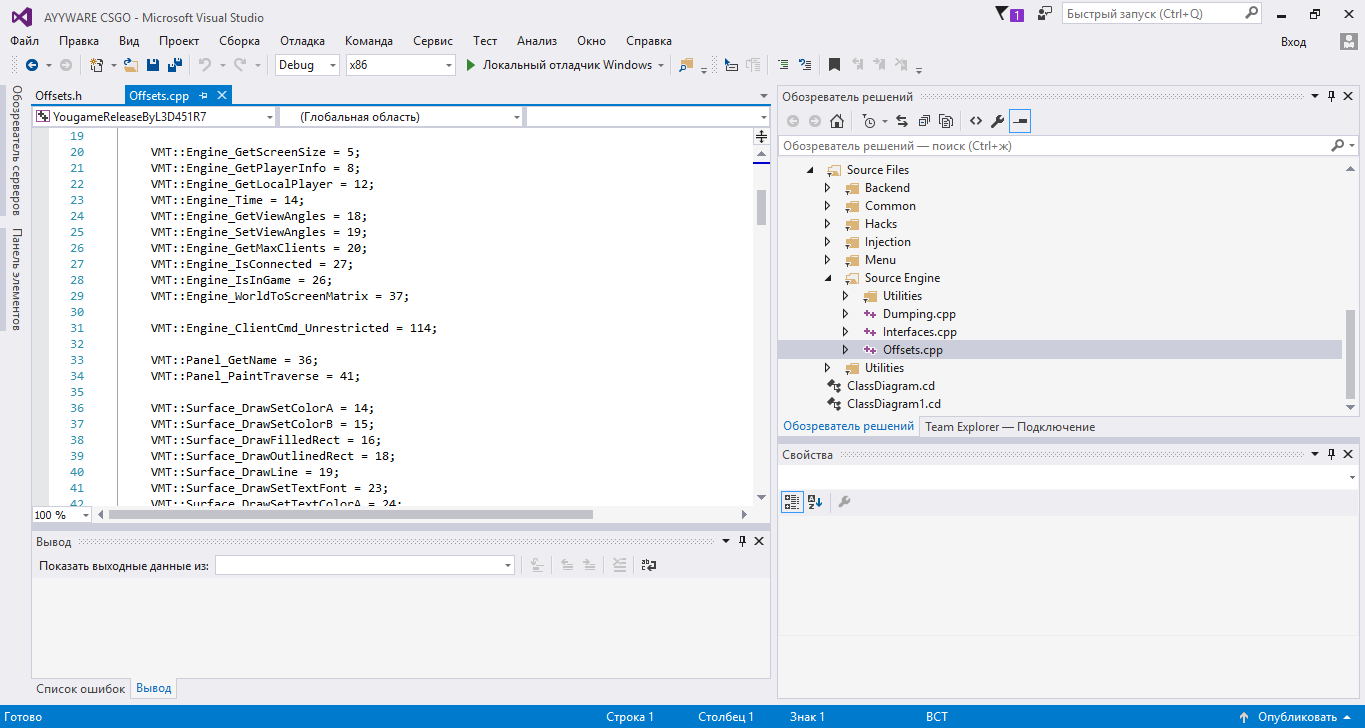Open the 100 % zoom dropdown

pos(85,515)
